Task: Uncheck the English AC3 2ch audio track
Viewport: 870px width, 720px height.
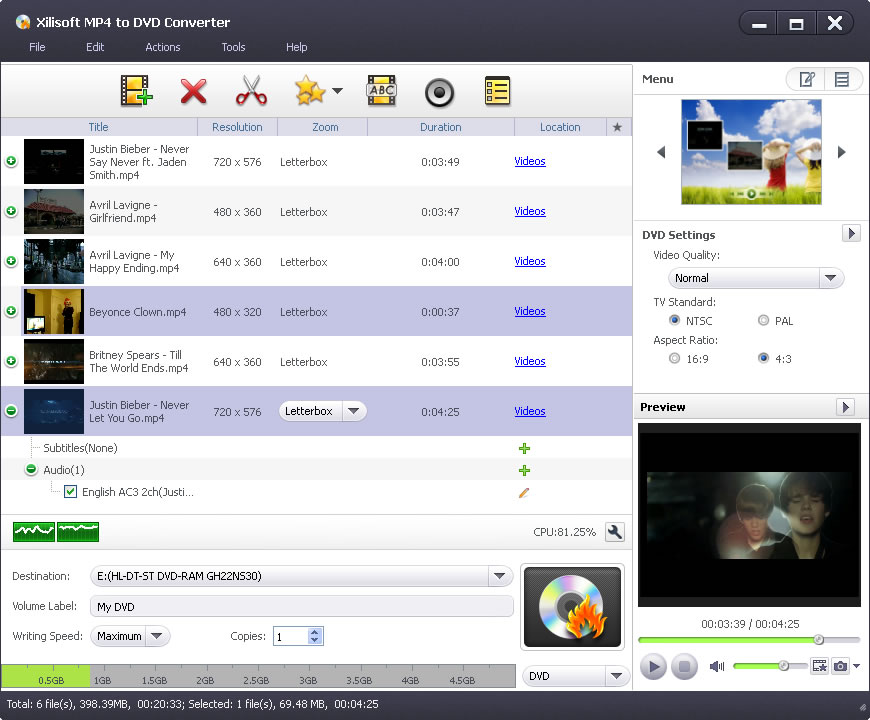Action: pyautogui.click(x=70, y=492)
